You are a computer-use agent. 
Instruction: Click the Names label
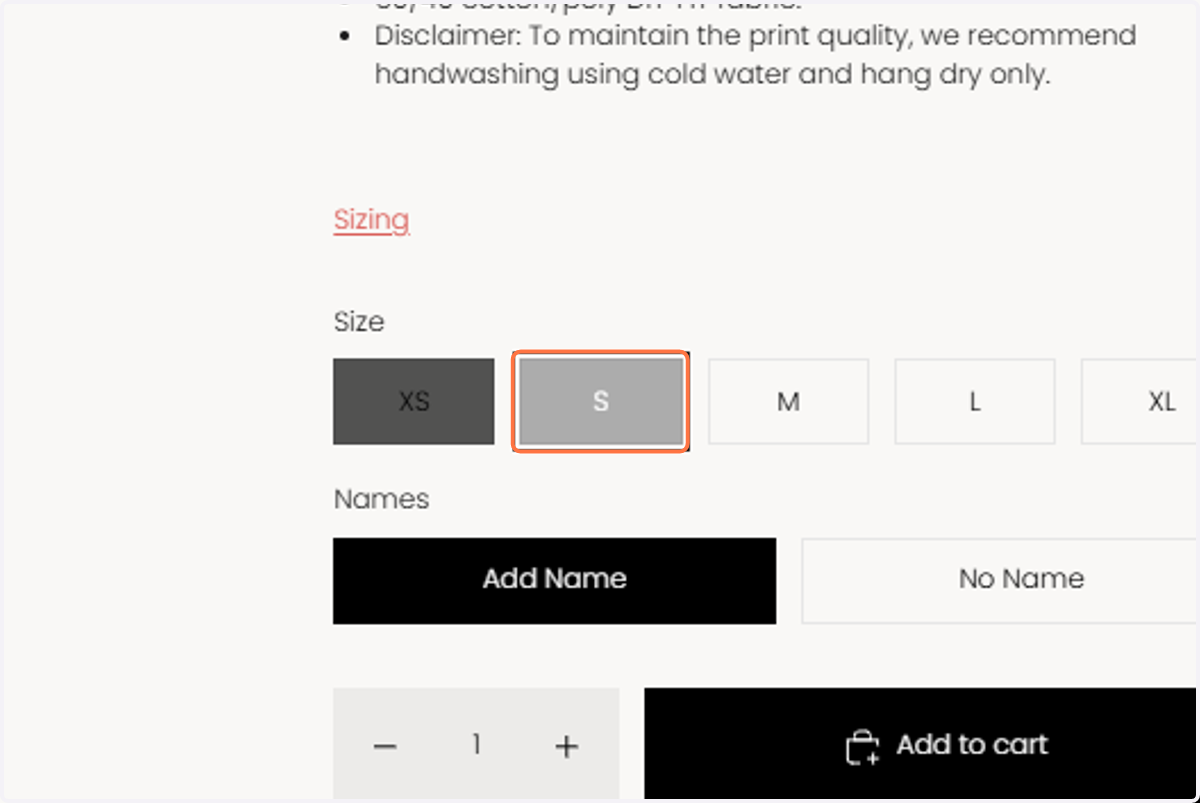click(x=381, y=499)
